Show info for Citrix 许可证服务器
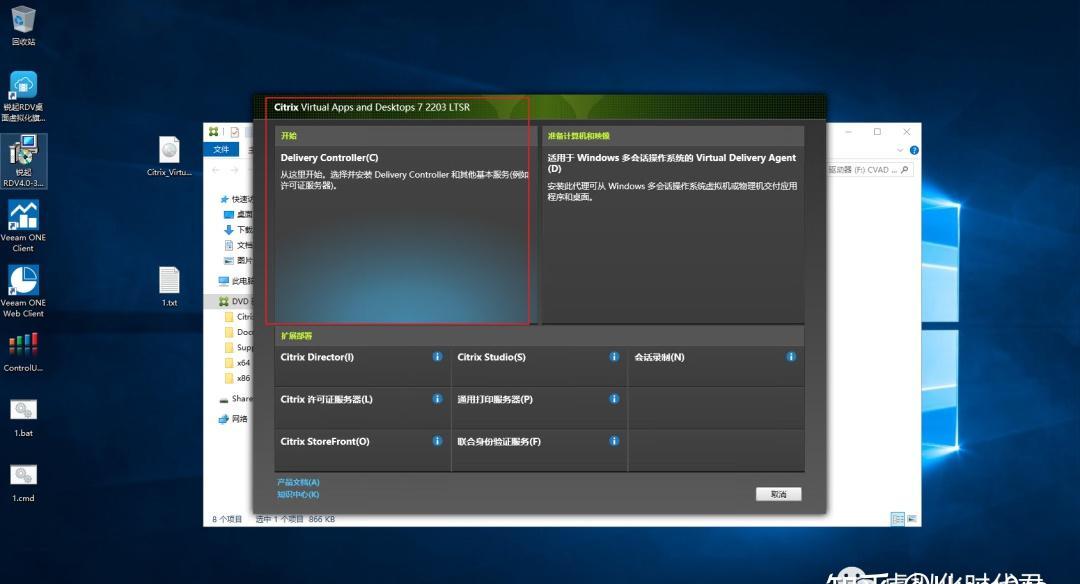1080x584 pixels. 437,399
